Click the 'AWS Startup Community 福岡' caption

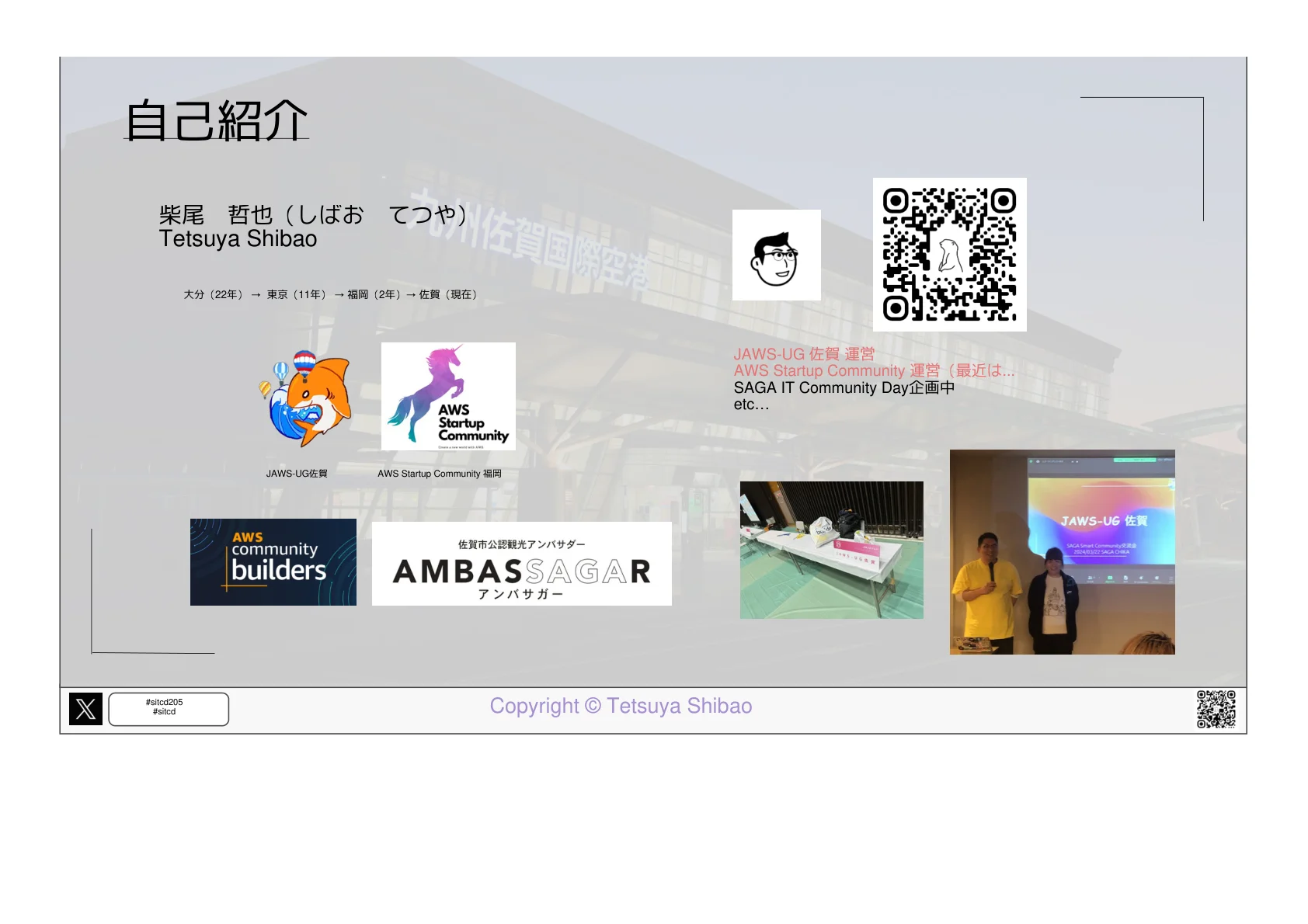pyautogui.click(x=440, y=474)
